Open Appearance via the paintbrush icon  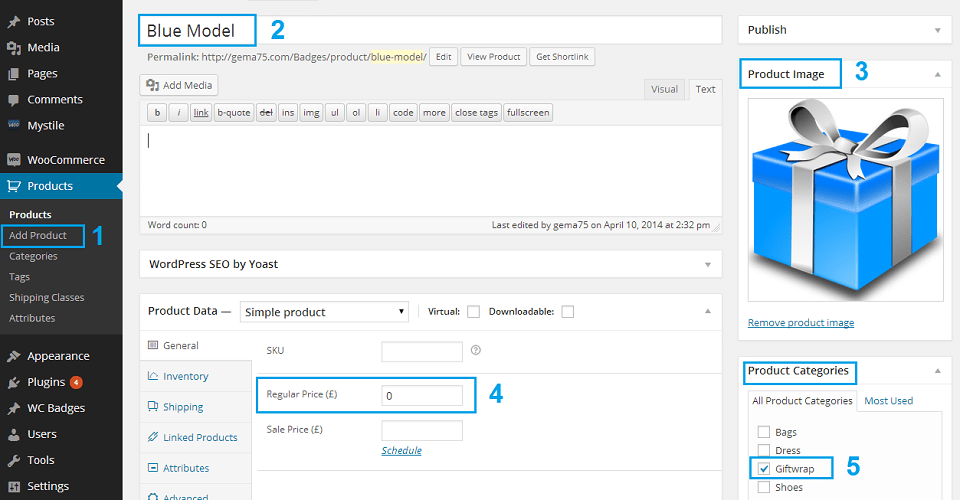[13, 356]
